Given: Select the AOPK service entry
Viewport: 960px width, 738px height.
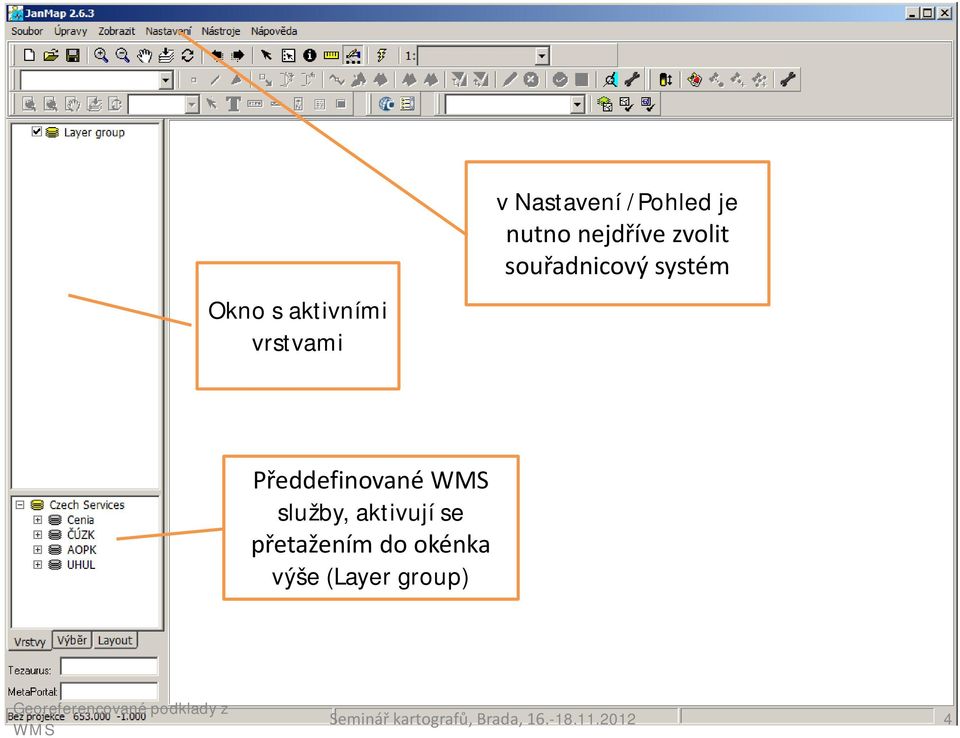Looking at the screenshot, I should [81, 550].
